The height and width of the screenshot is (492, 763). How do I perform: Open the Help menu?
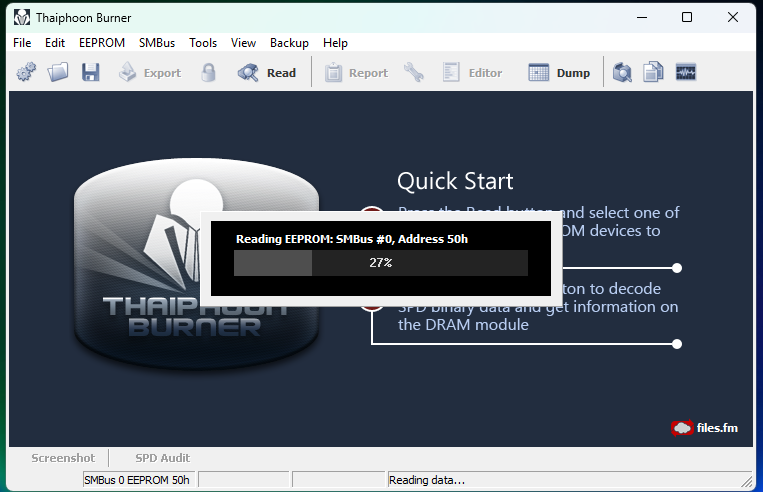[x=335, y=43]
